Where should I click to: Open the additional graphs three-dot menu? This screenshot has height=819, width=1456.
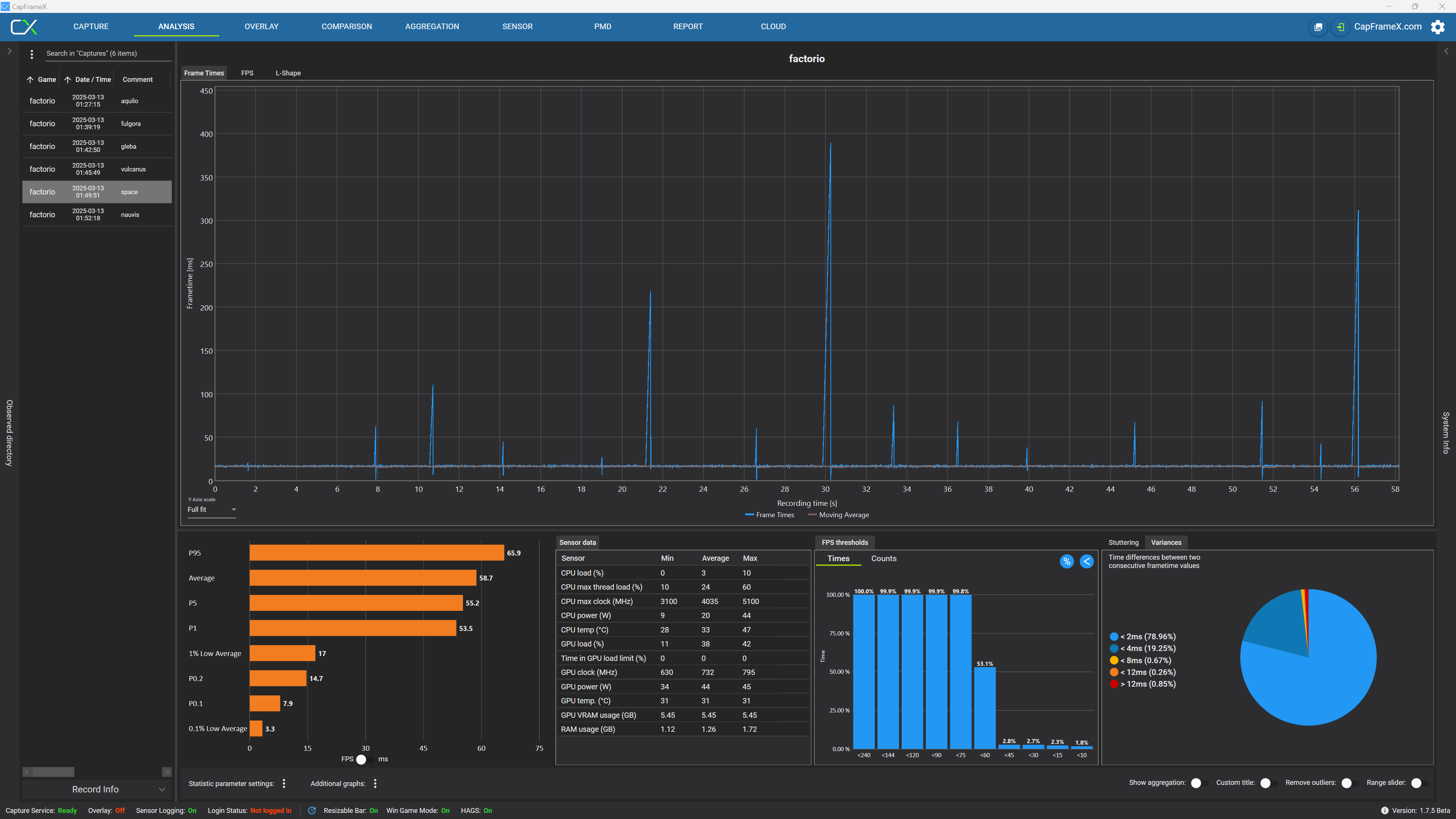point(375,783)
